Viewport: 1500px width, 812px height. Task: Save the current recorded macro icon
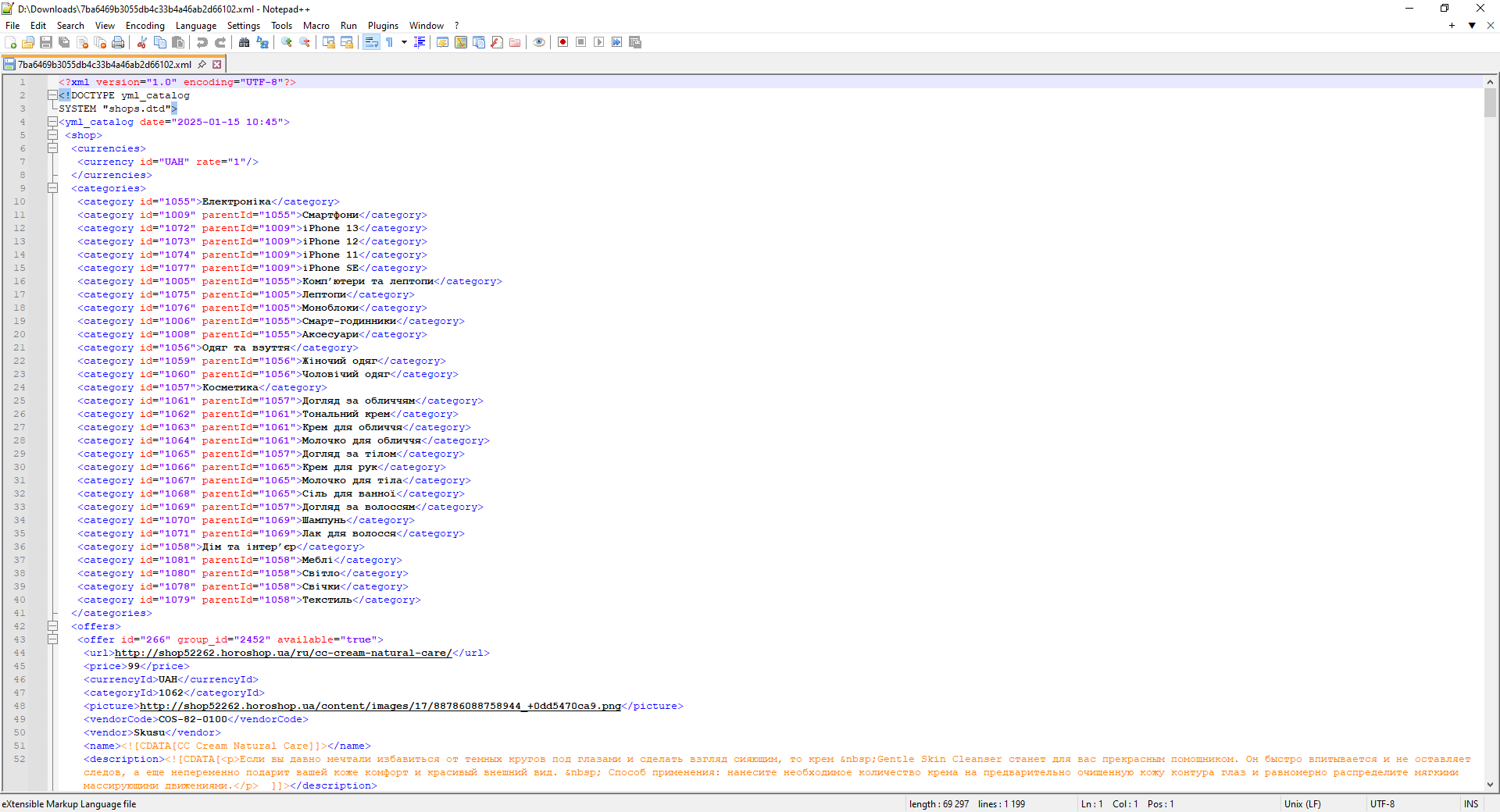[635, 42]
